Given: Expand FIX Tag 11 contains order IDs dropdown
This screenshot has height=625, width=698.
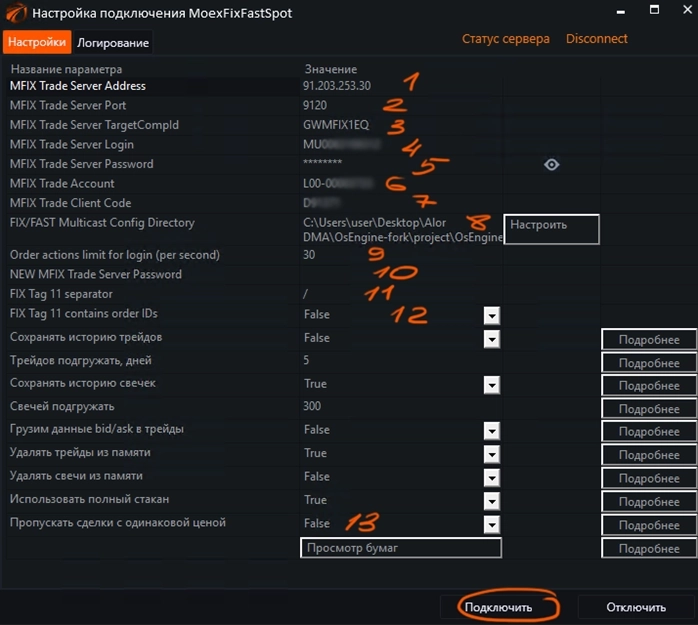Looking at the screenshot, I should tap(491, 315).
